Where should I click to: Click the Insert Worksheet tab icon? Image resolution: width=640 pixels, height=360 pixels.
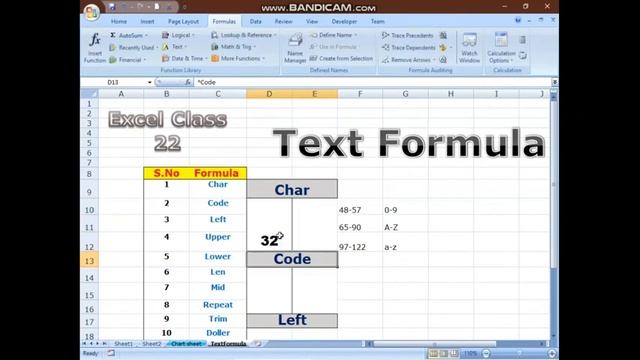258,344
